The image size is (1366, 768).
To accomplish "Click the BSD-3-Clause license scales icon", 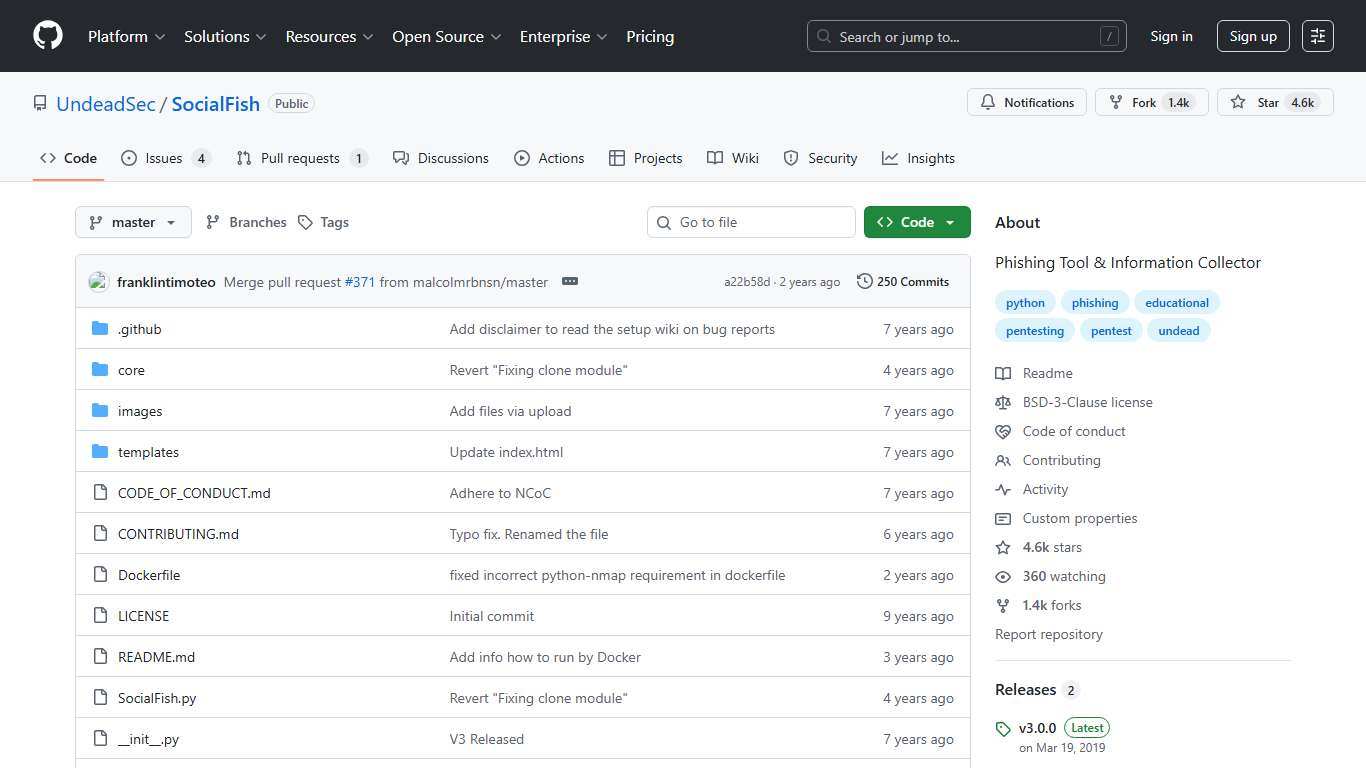I will click(x=1003, y=402).
